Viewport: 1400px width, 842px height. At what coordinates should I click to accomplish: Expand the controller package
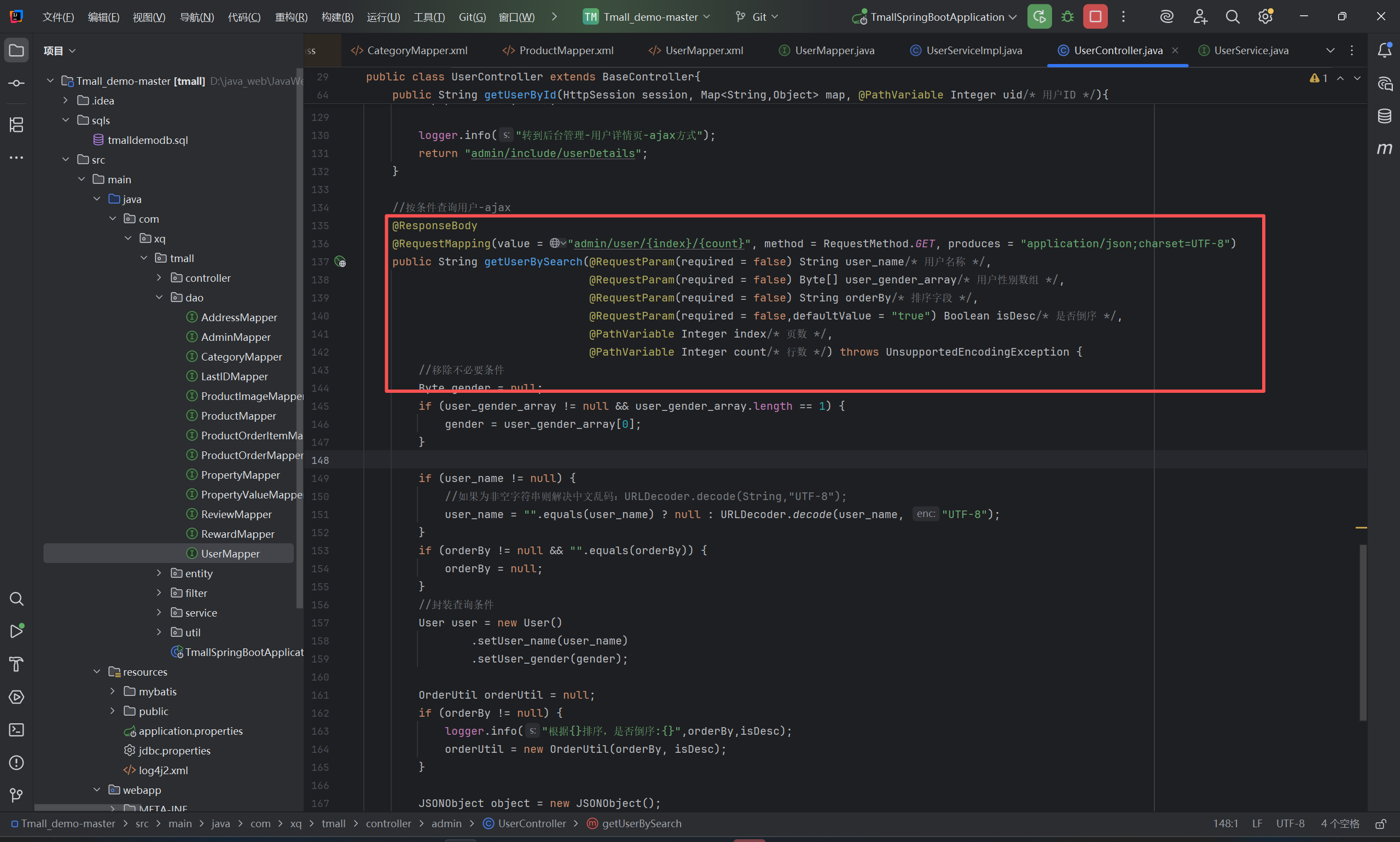click(x=159, y=278)
